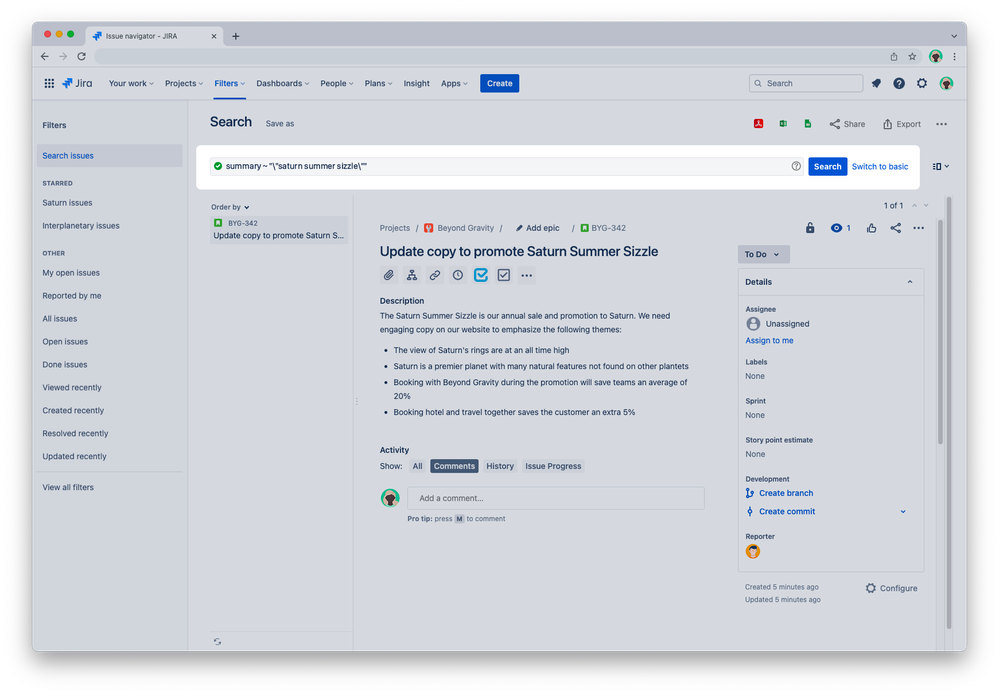
Task: Switch to basic search mode
Action: click(880, 166)
